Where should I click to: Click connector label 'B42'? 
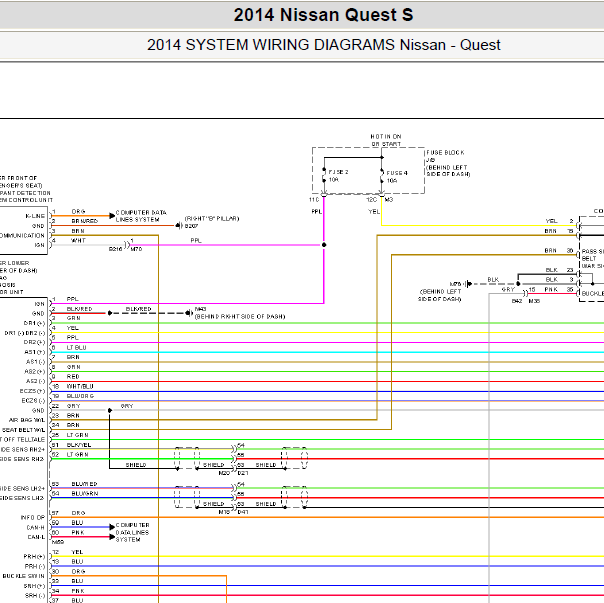click(517, 301)
